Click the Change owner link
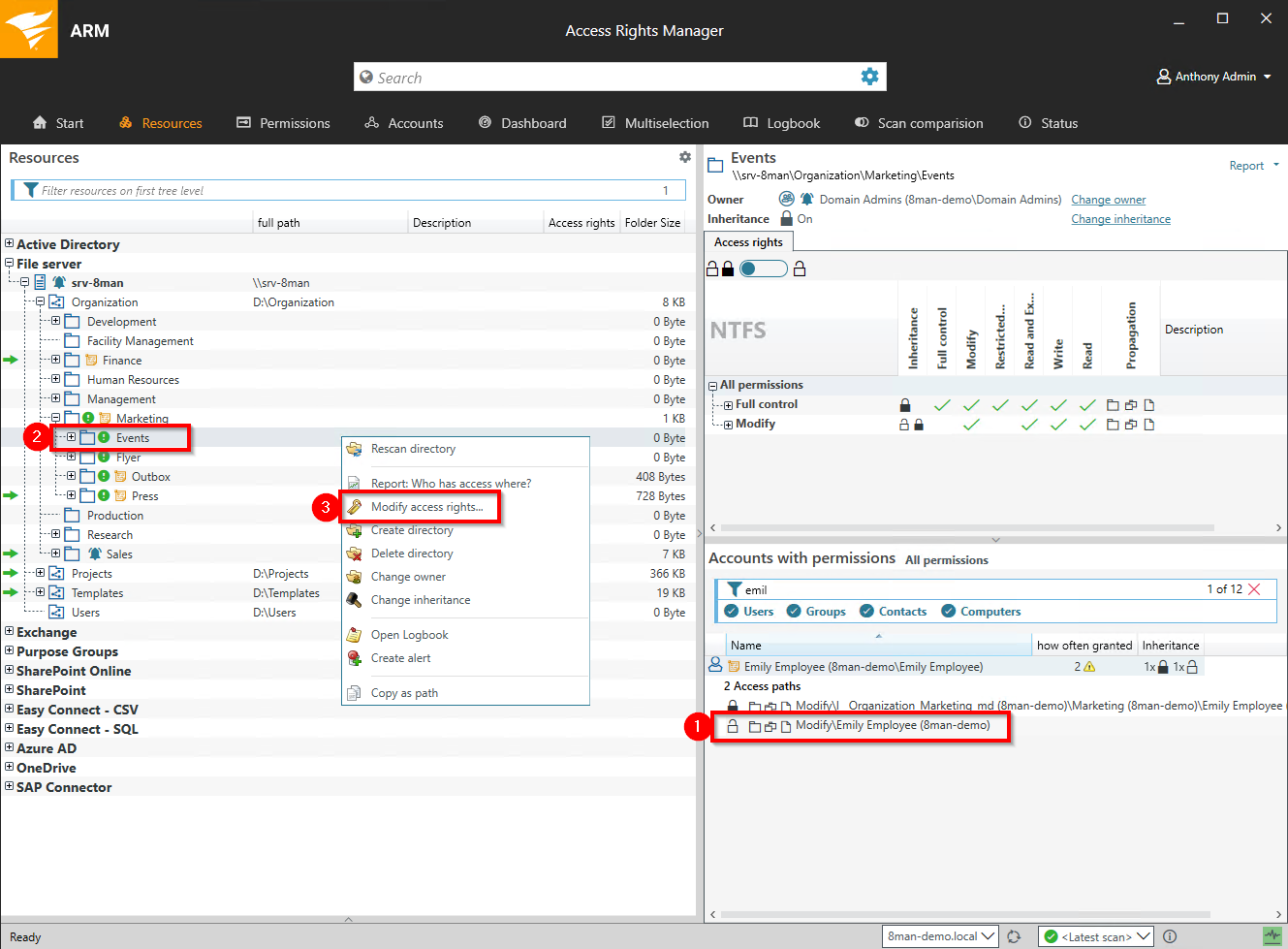This screenshot has height=949, width=1288. (1108, 200)
